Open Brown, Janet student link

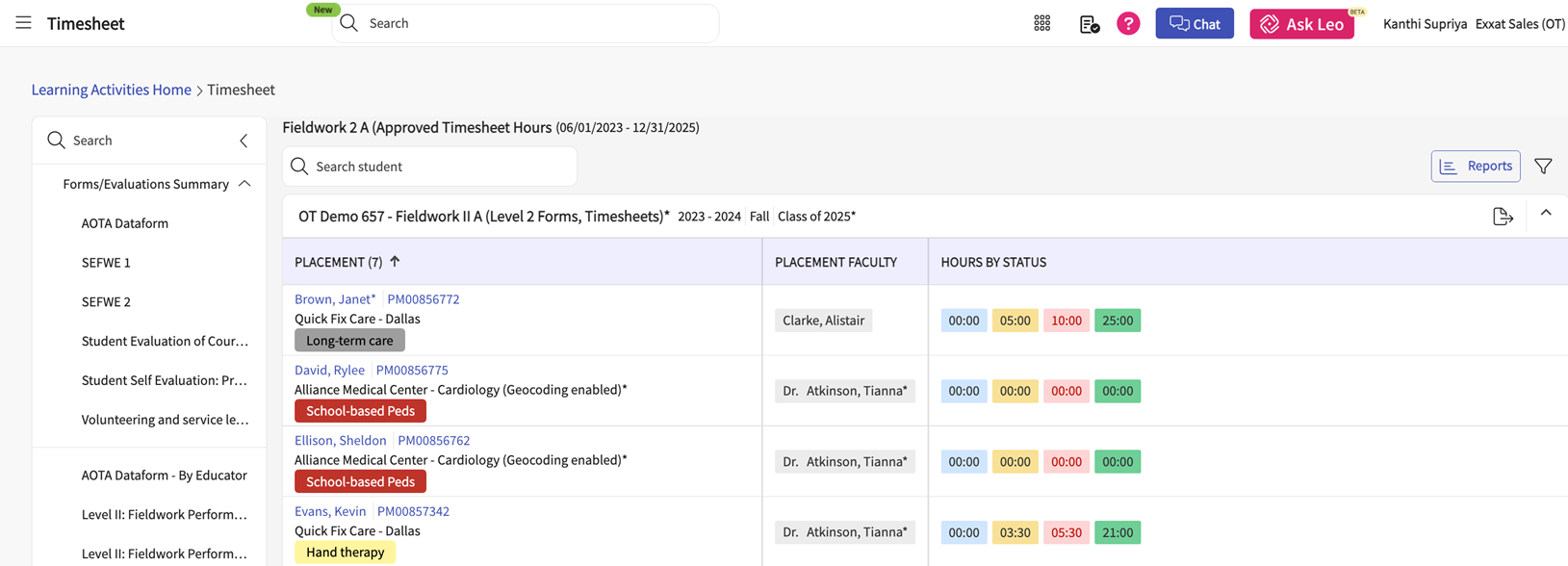335,299
